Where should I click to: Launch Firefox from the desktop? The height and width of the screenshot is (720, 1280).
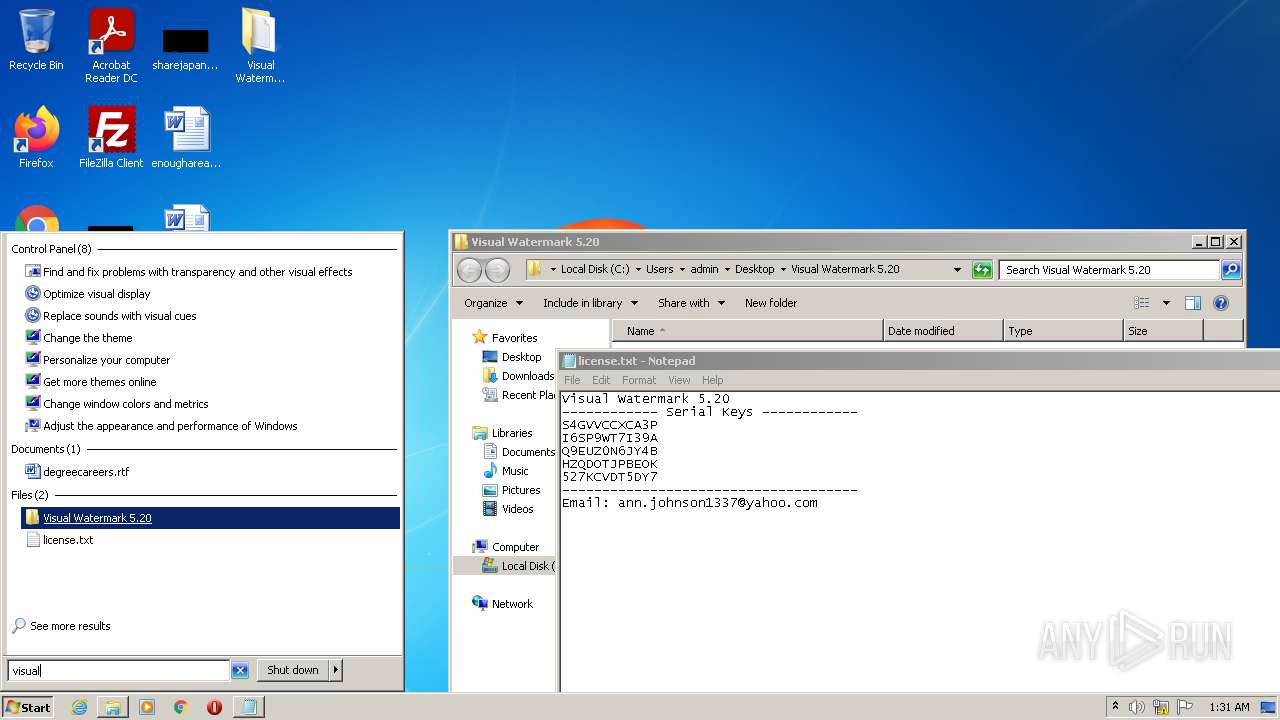[x=36, y=138]
